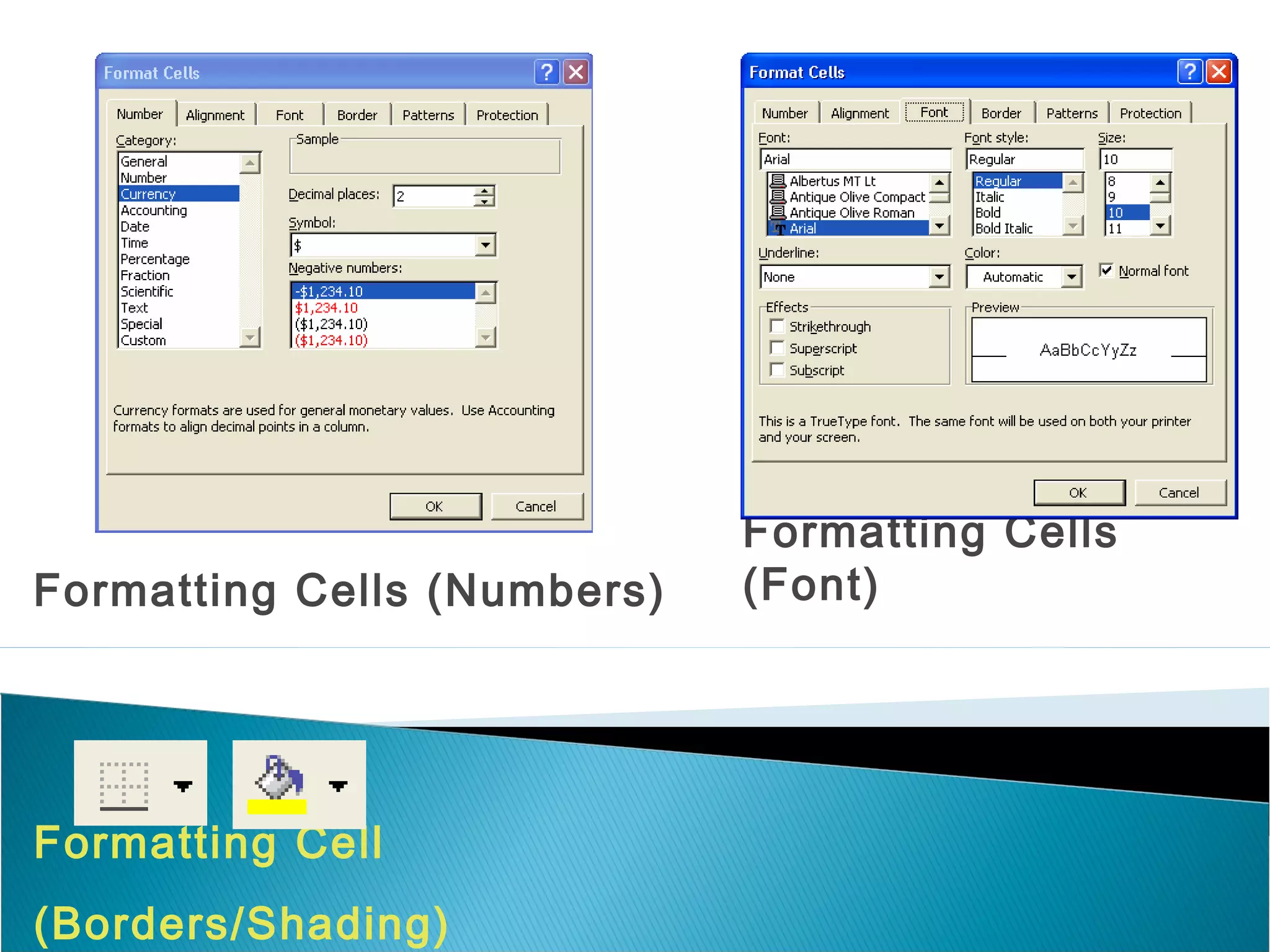Select Number in the Category list
The width and height of the screenshot is (1270, 952).
click(179, 177)
